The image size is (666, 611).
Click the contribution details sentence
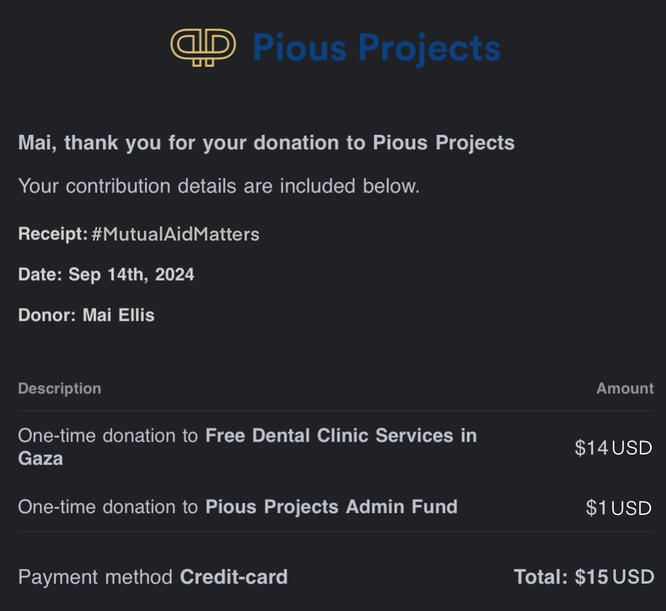[219, 186]
